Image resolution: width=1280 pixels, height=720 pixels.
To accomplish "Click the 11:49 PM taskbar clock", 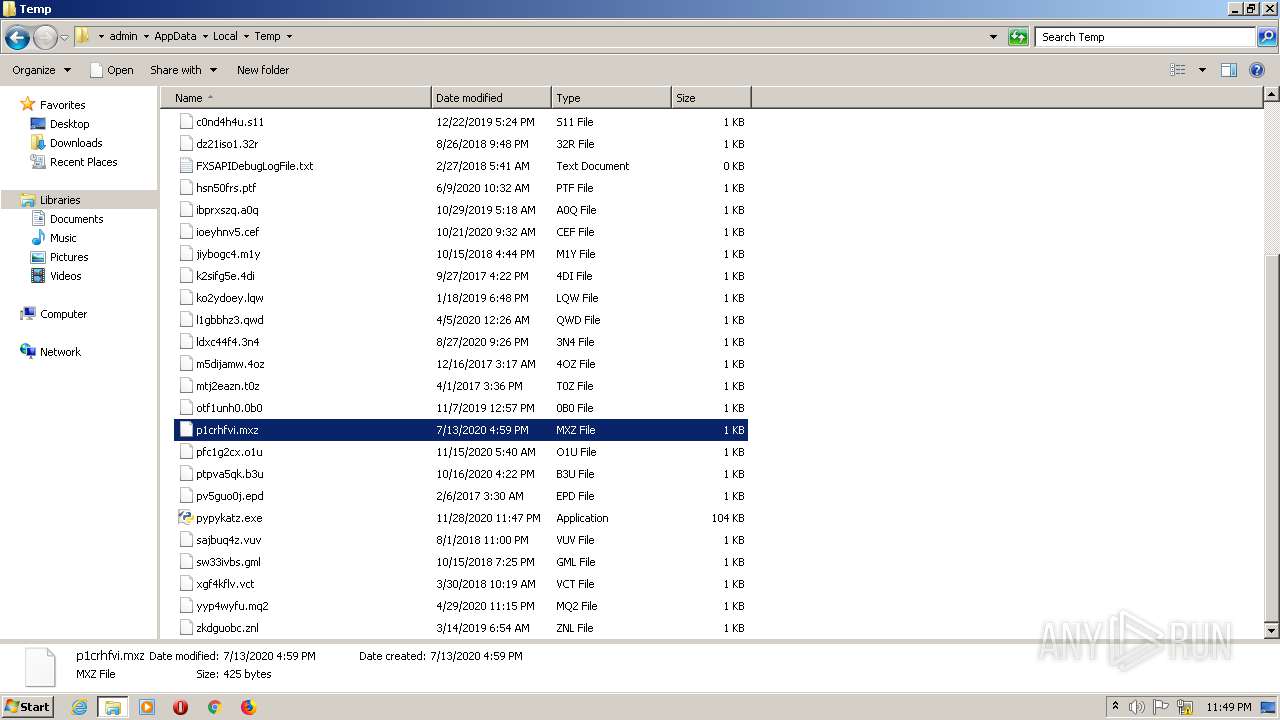I will click(x=1228, y=707).
